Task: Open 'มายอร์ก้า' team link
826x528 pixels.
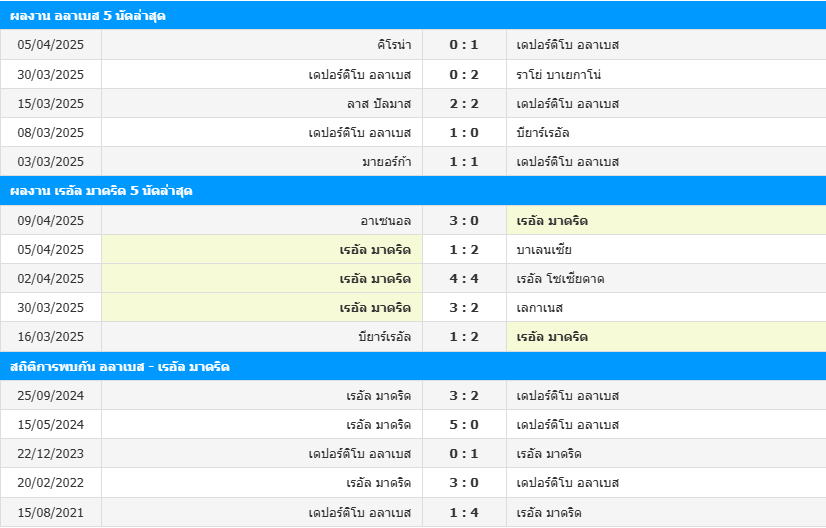Action: pyautogui.click(x=387, y=162)
